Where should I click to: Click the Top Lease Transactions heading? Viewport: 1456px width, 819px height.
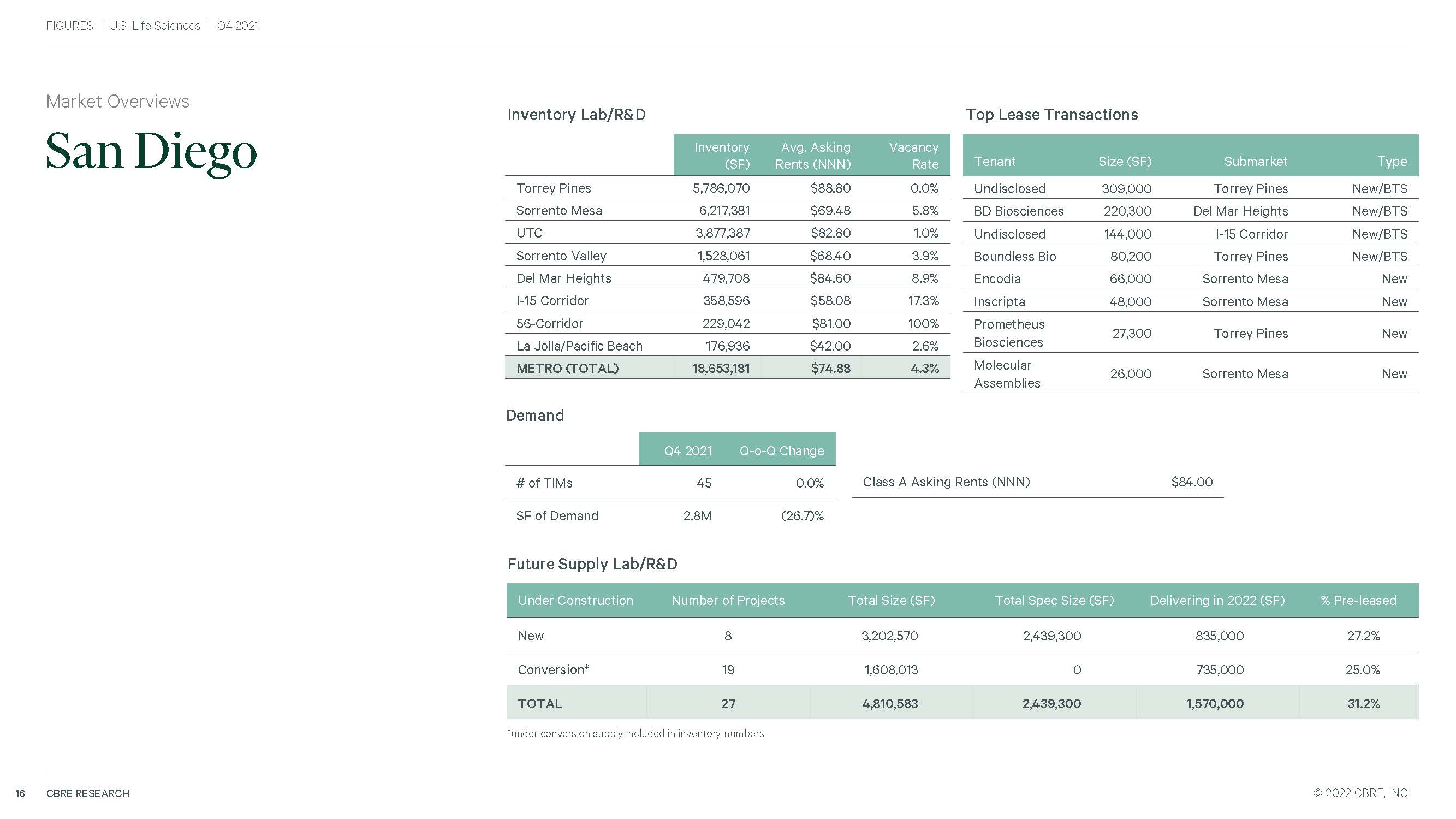1051,115
